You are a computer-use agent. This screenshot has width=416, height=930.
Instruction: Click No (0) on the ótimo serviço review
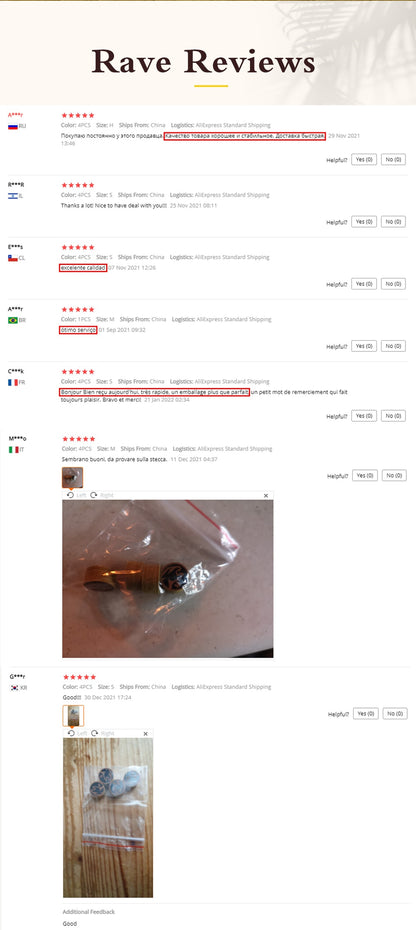pyautogui.click(x=393, y=346)
